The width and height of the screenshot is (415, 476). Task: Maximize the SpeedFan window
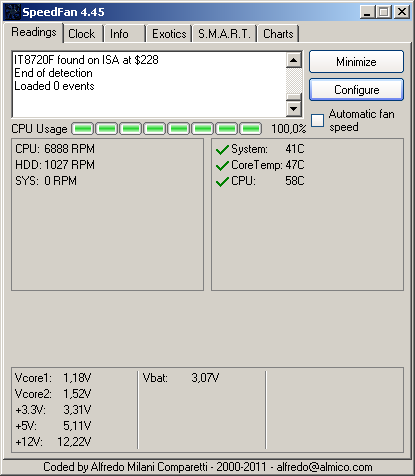tap(384, 12)
